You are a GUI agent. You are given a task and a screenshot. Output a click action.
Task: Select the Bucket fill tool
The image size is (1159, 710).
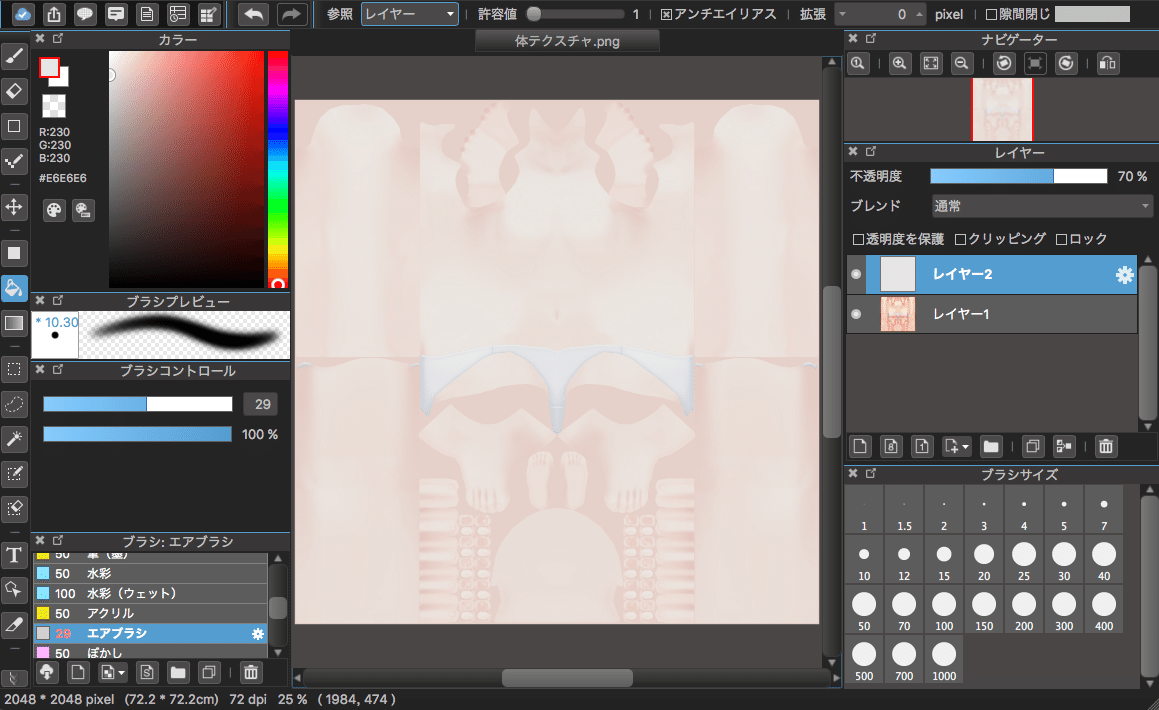[x=14, y=287]
